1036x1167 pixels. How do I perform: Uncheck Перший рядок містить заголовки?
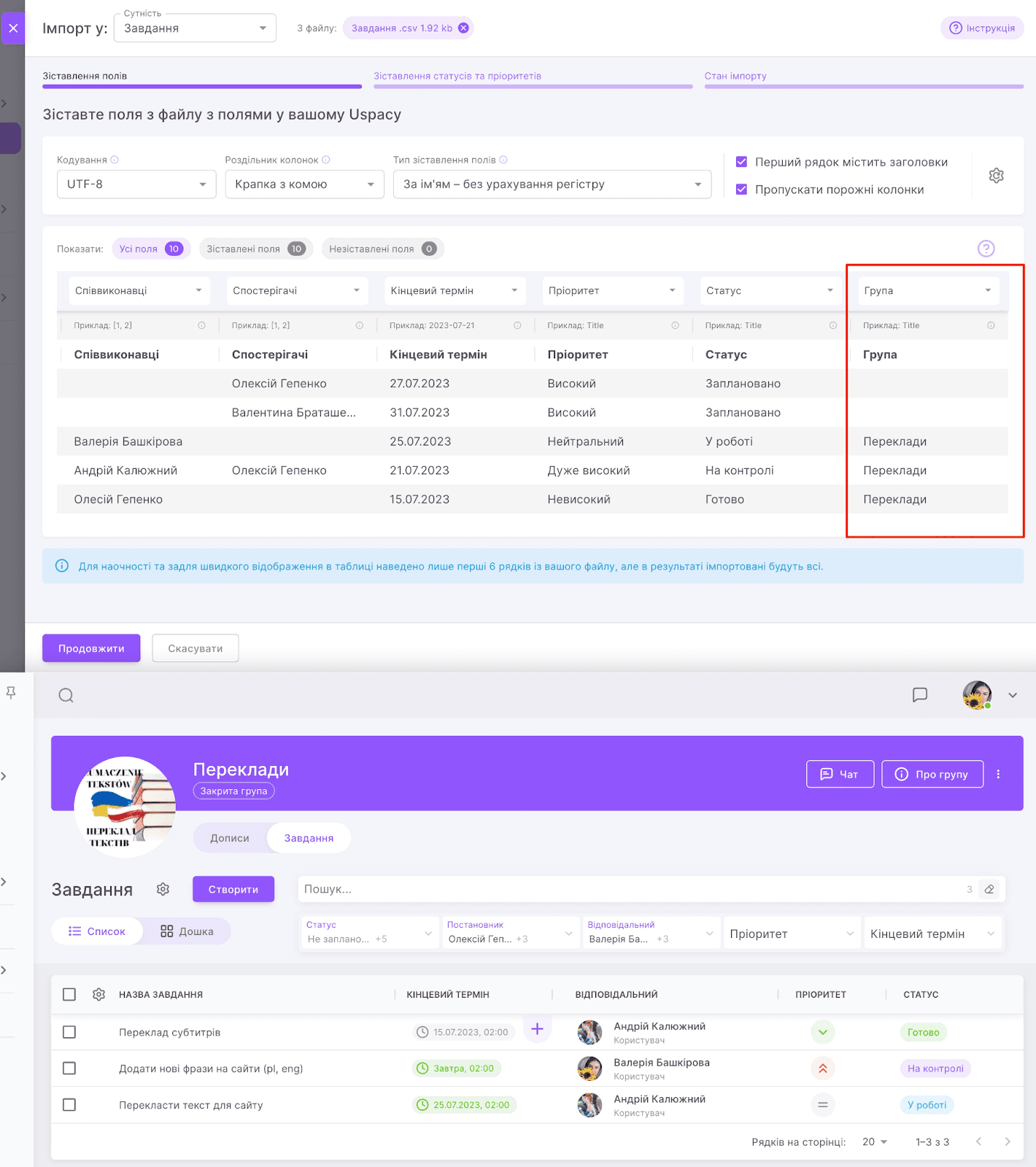(x=742, y=162)
